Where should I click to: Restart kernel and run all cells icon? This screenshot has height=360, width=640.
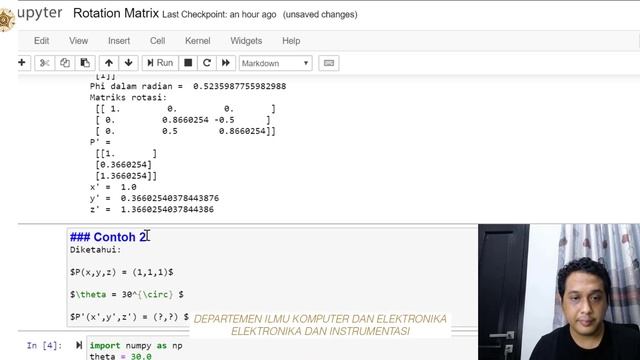[226, 63]
